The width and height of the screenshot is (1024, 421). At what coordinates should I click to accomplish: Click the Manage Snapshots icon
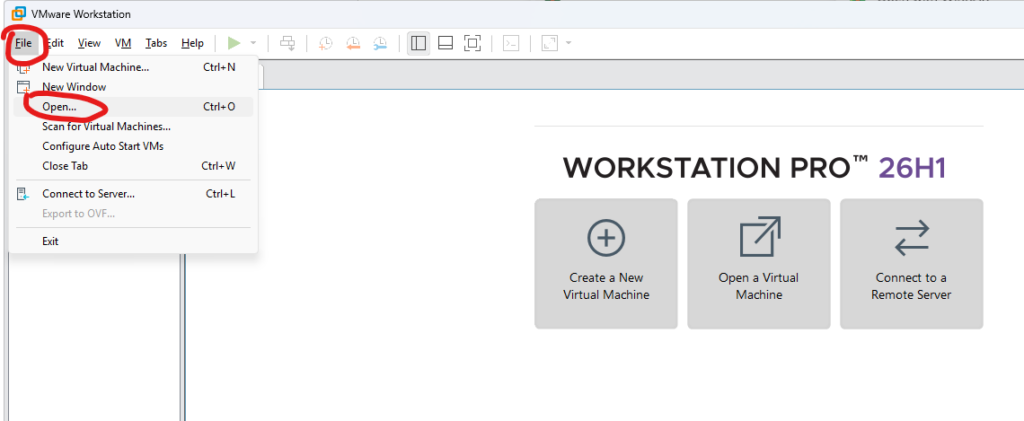tap(380, 43)
